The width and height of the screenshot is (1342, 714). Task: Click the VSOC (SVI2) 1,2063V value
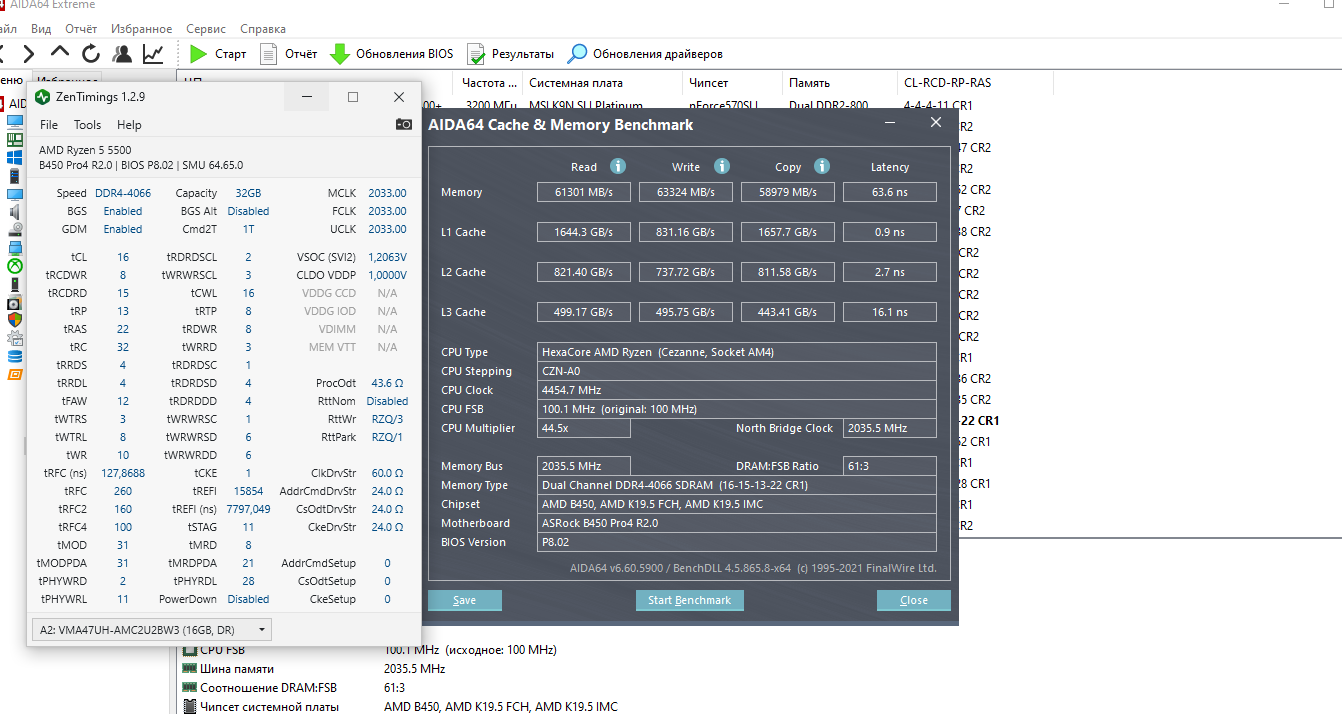pyautogui.click(x=388, y=257)
